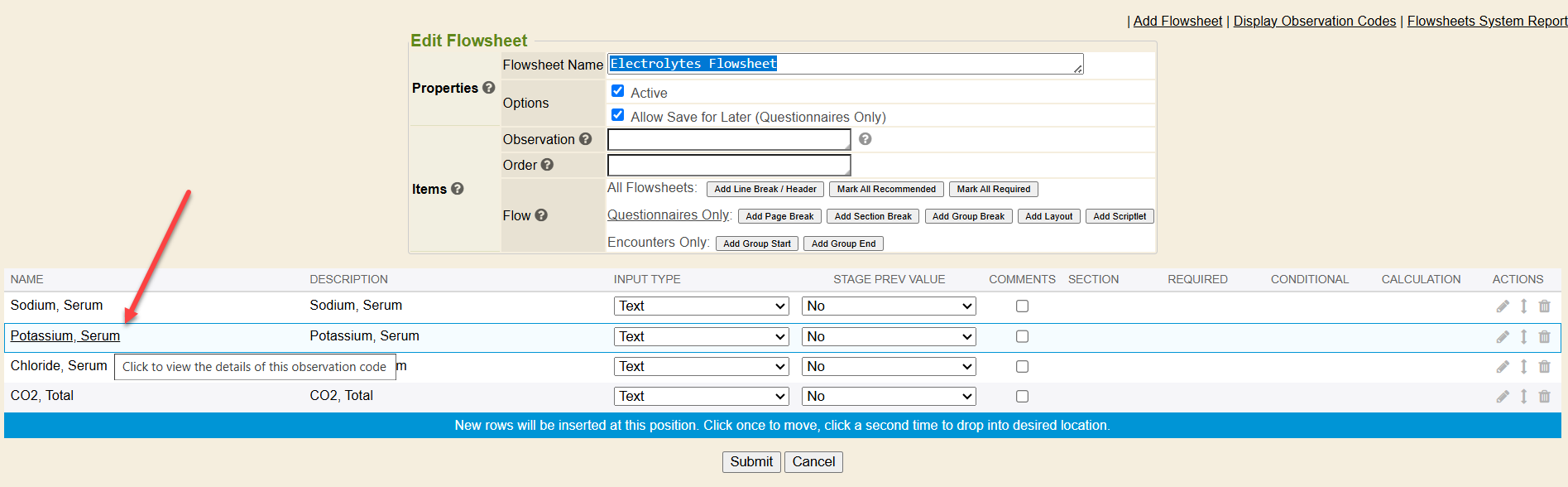Click into the Order input field
The width and height of the screenshot is (1568, 487).
pos(728,165)
